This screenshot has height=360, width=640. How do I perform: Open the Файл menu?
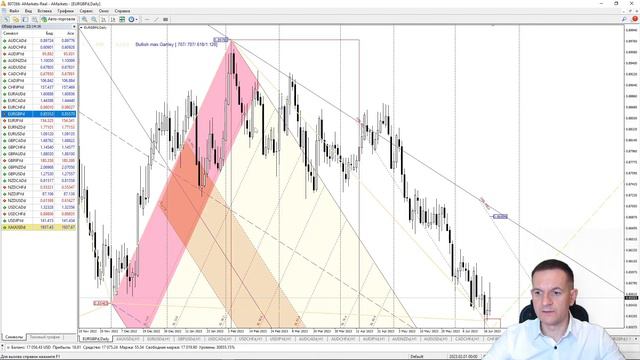coord(14,11)
